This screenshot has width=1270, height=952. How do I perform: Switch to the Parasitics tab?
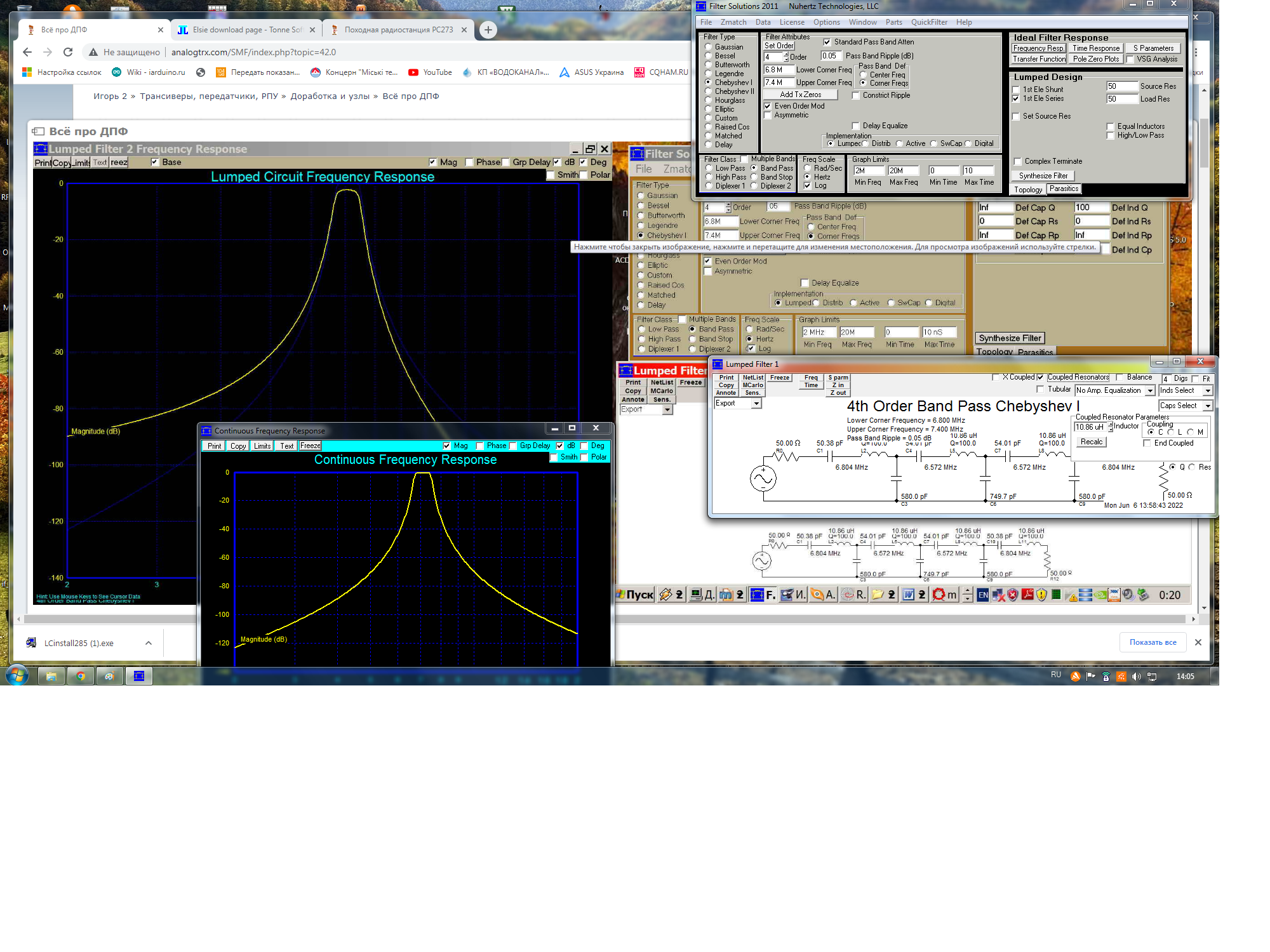(1064, 188)
